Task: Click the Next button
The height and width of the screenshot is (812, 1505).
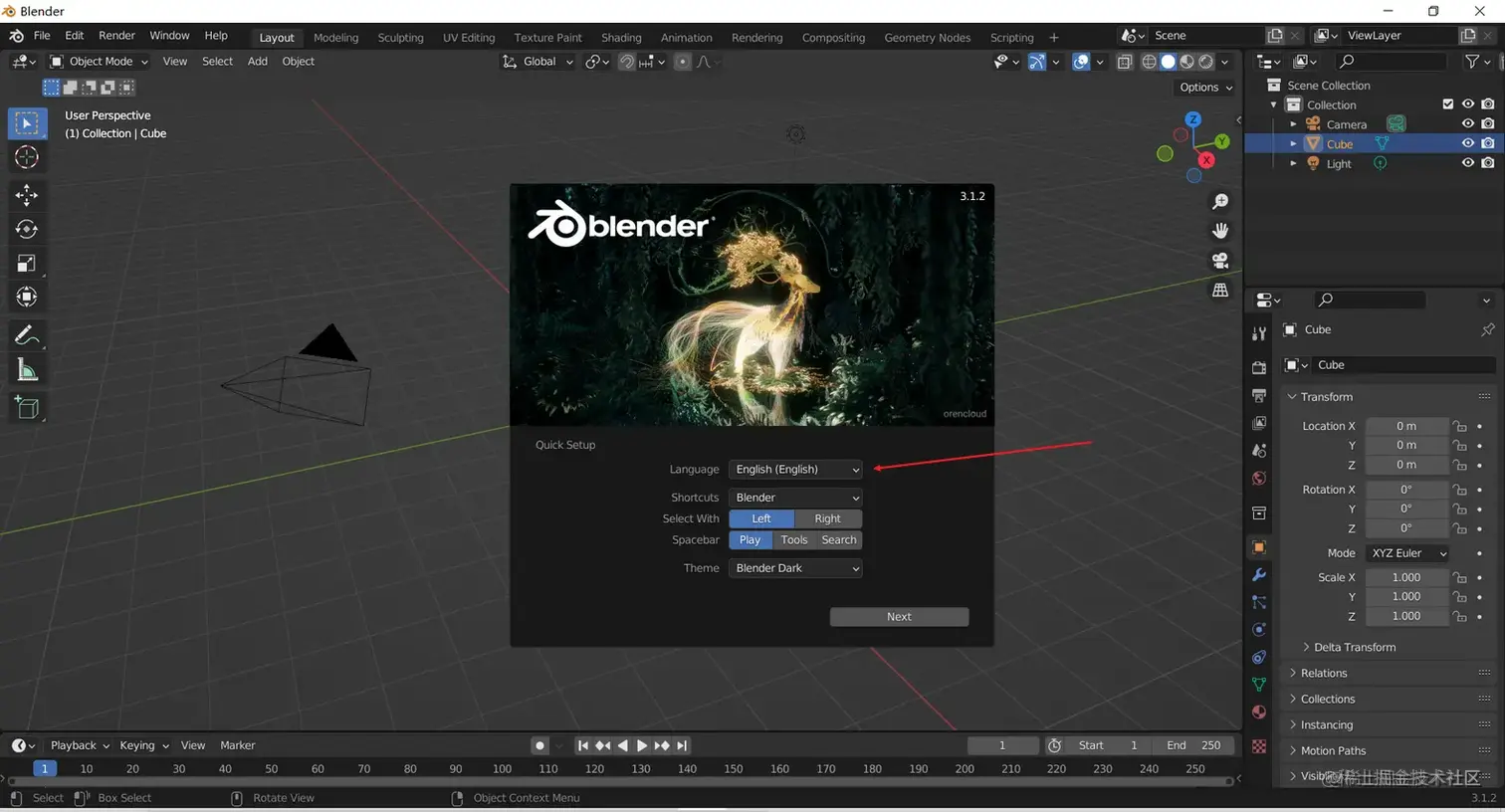Action: coord(899,617)
